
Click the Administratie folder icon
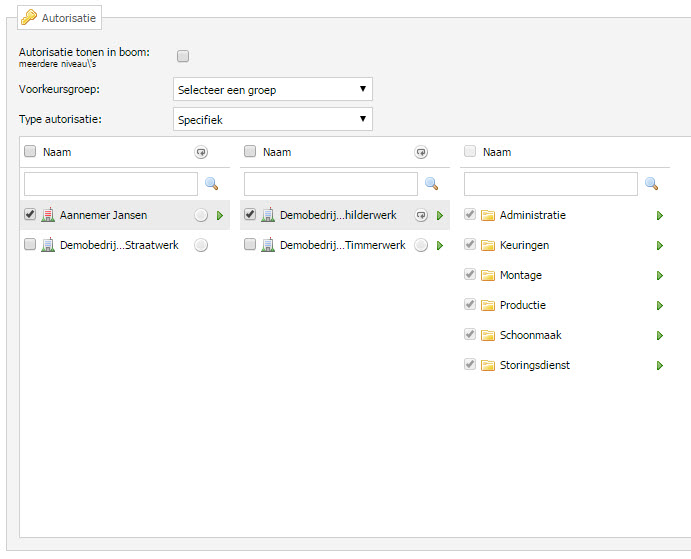tap(488, 215)
